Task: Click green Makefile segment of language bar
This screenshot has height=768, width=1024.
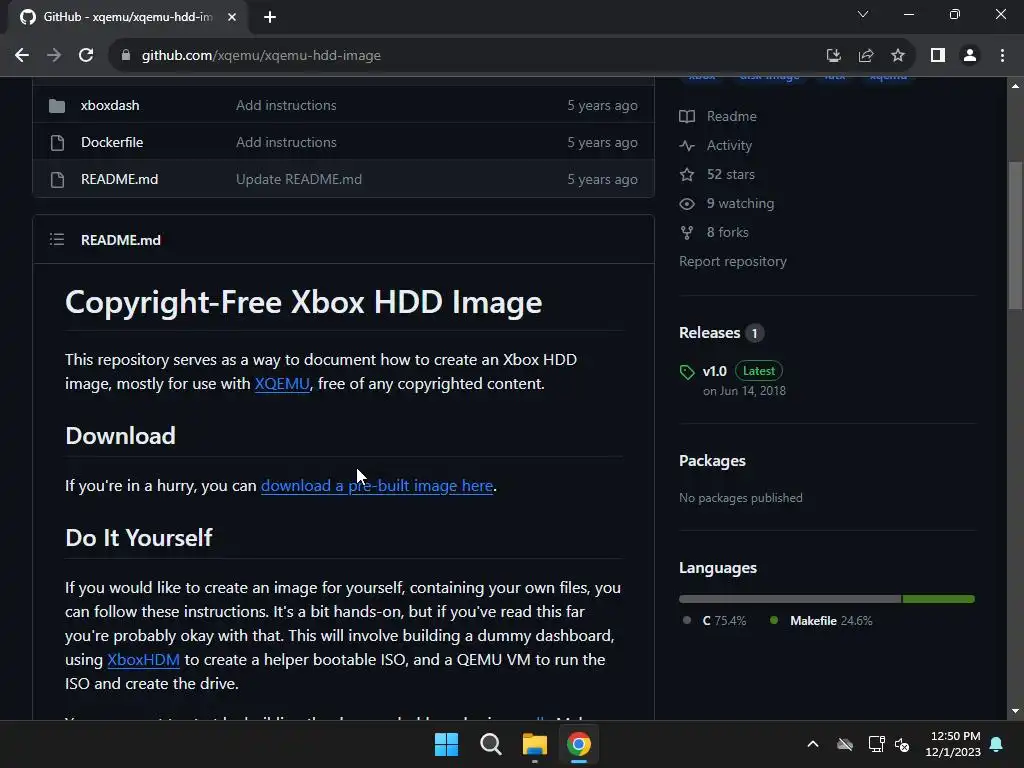Action: pyautogui.click(x=938, y=599)
